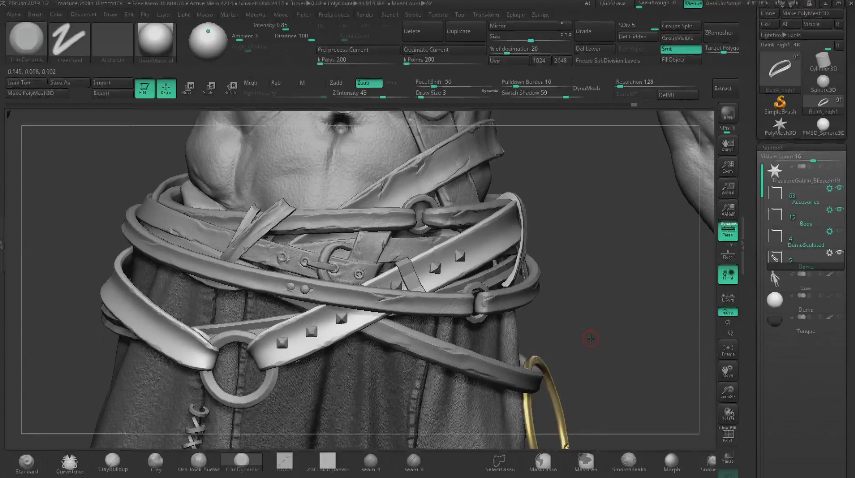Viewport: 855px width, 478px height.
Task: Click the Scroll canvas hand icon
Action: pyautogui.click(x=727, y=146)
